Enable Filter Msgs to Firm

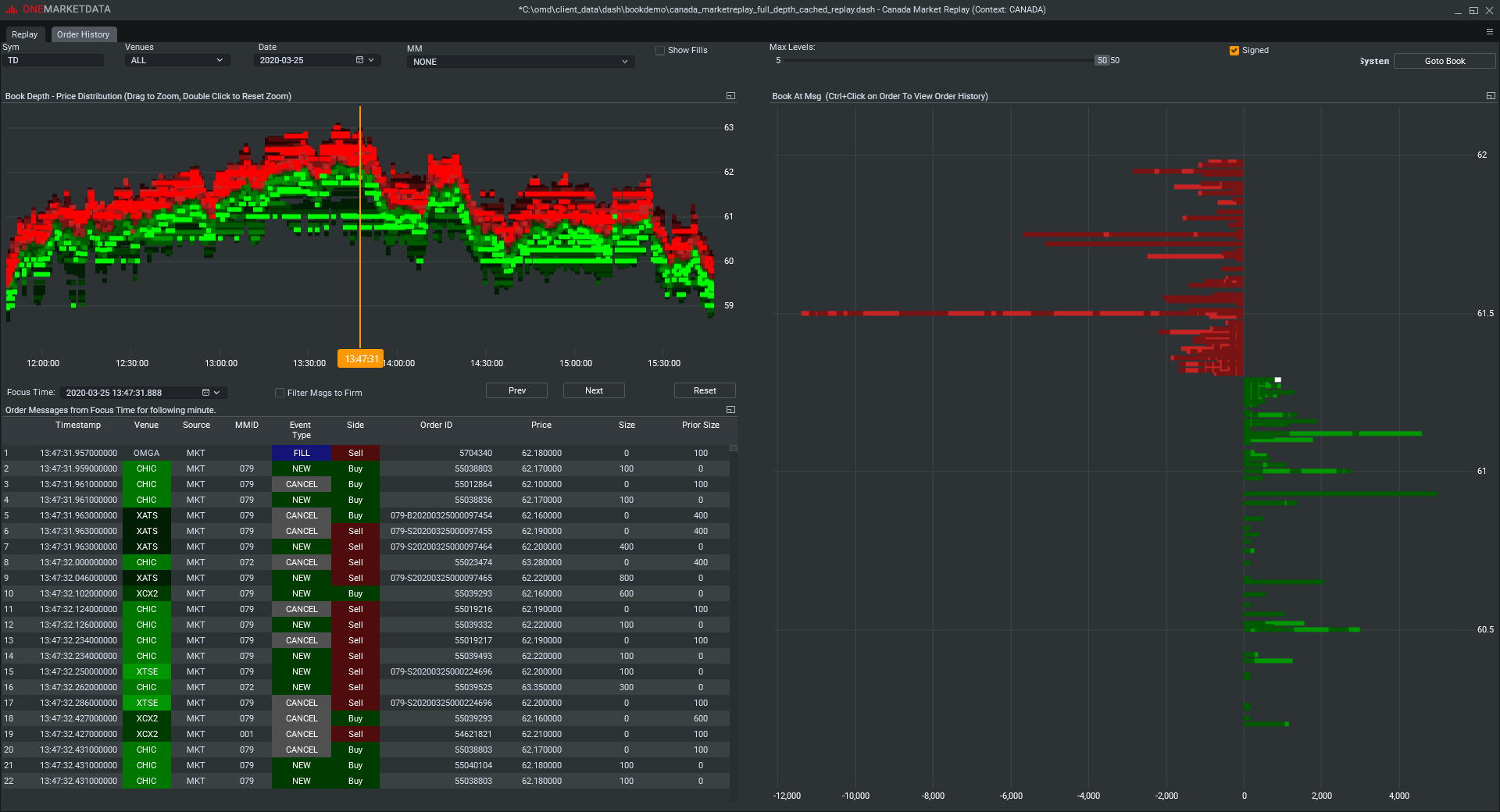click(280, 393)
